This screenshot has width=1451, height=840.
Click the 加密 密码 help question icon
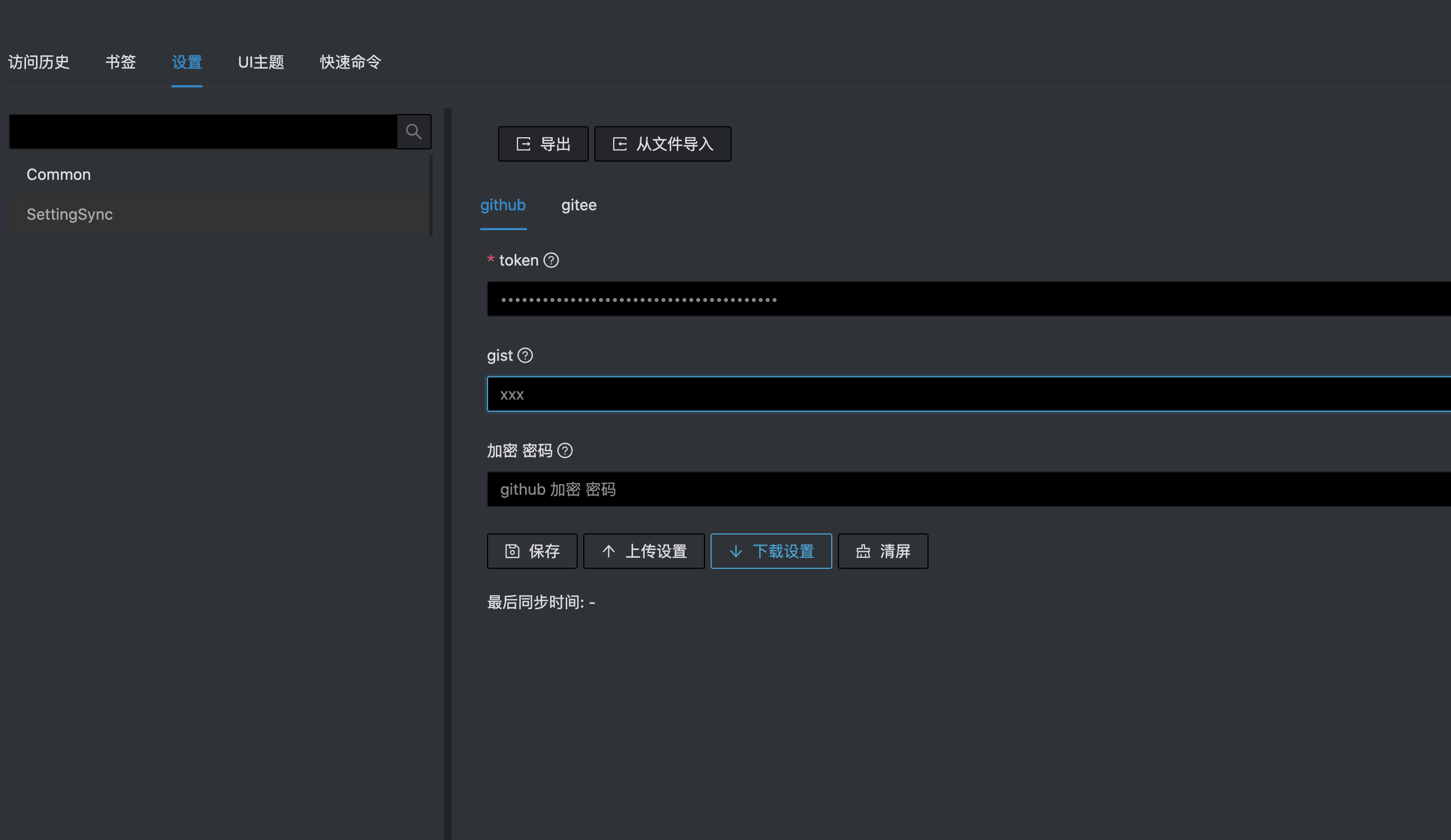[565, 450]
